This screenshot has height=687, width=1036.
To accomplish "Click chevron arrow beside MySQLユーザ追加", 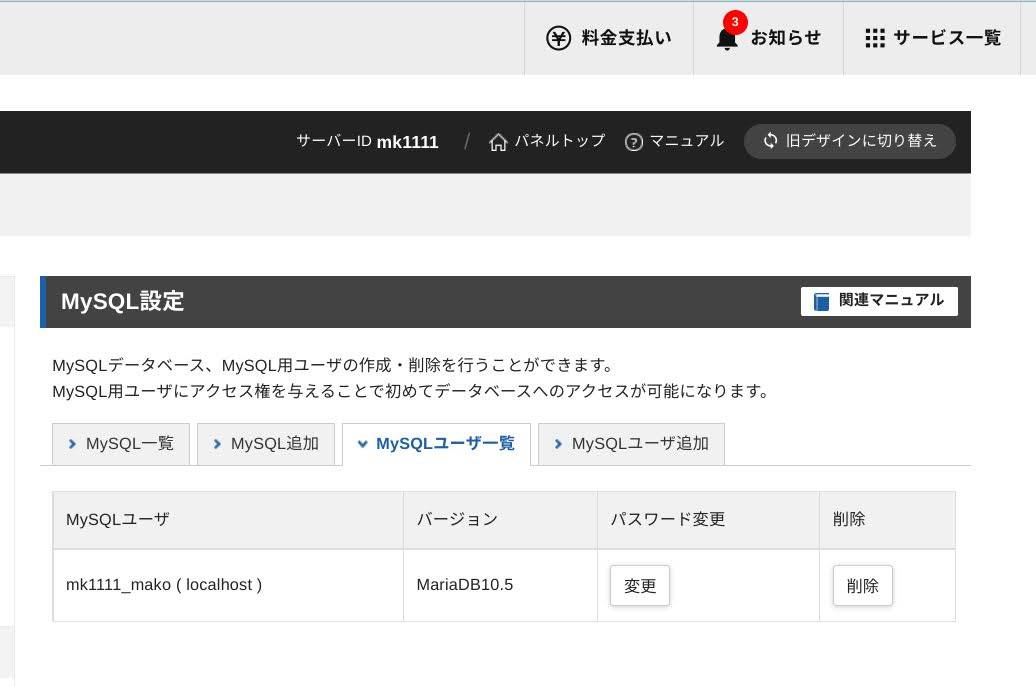I will 558,444.
